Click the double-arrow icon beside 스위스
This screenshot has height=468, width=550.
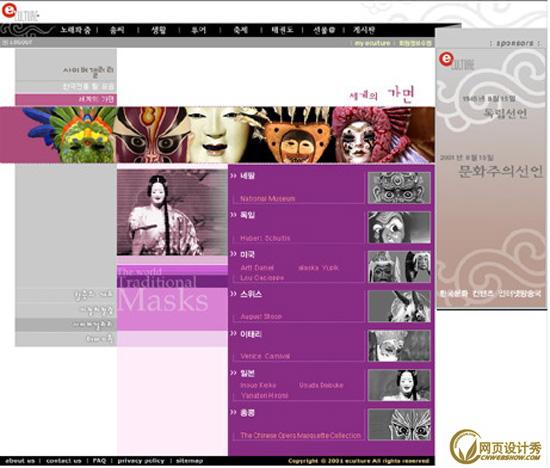pos(233,294)
